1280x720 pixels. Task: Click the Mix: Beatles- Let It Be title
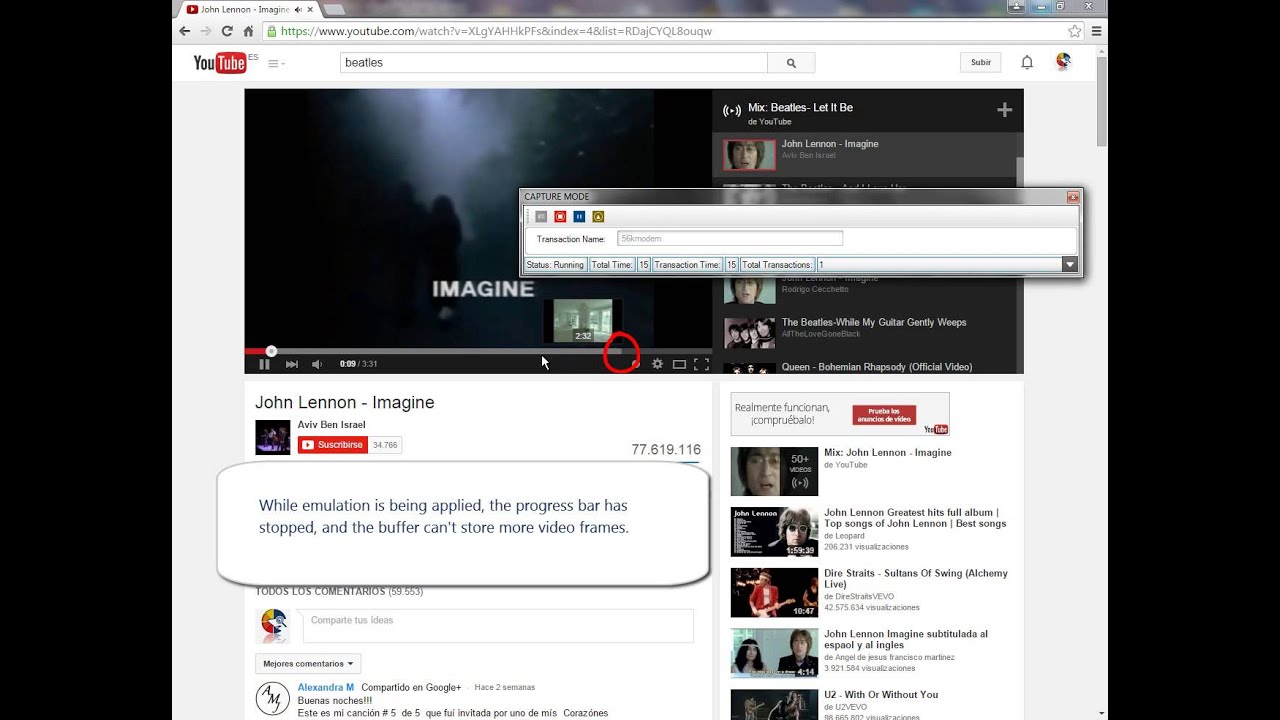point(800,107)
